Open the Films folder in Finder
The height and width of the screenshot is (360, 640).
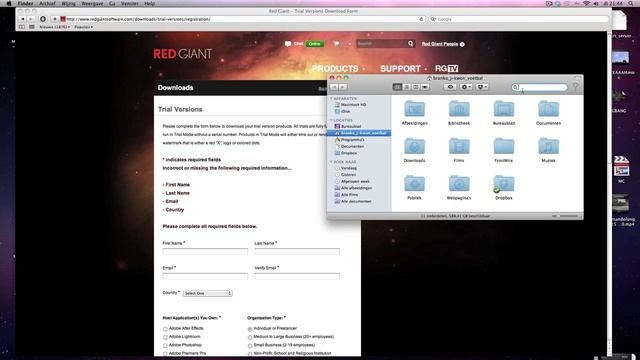(459, 146)
